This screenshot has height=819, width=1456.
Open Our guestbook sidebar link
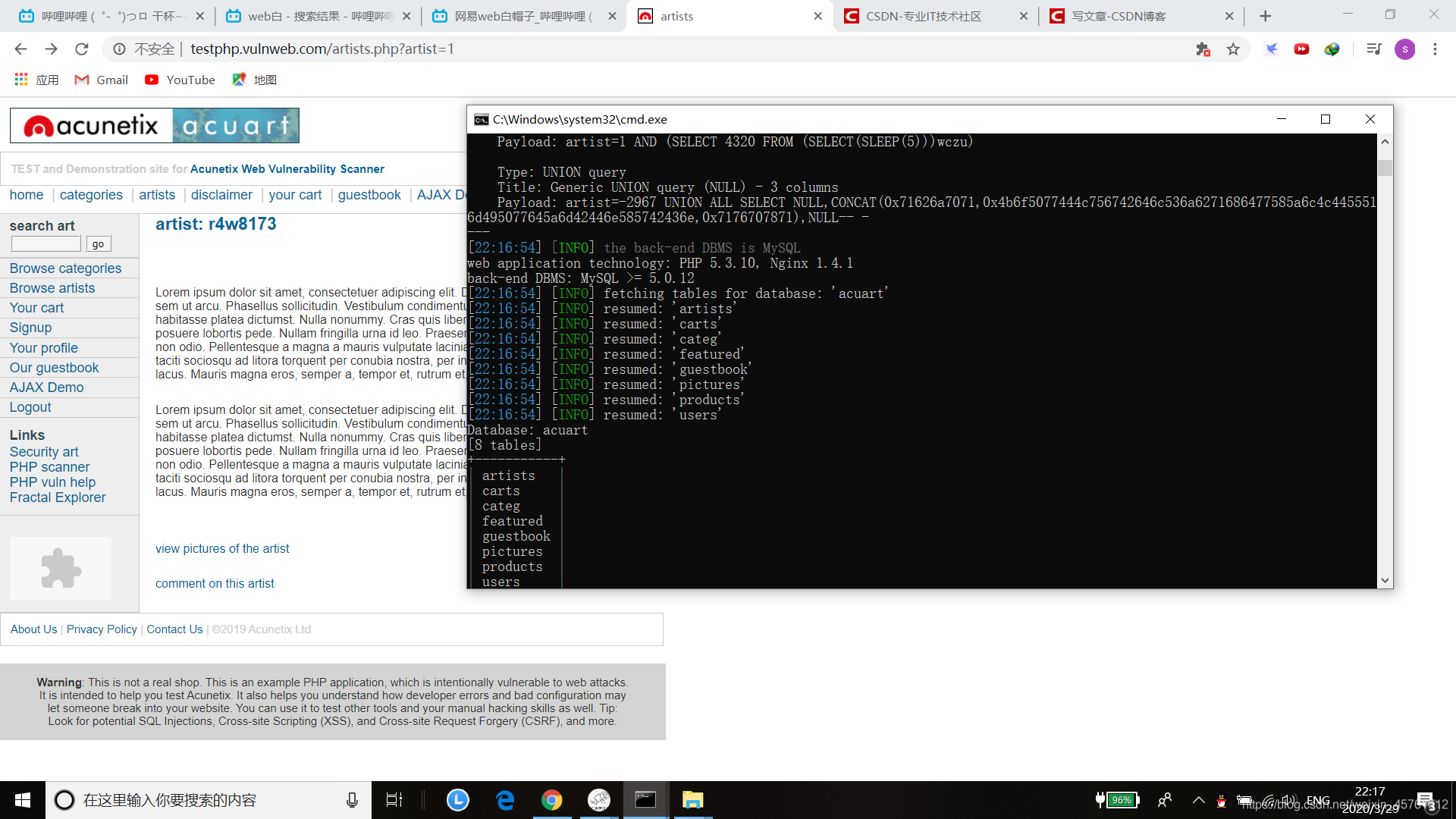54,368
